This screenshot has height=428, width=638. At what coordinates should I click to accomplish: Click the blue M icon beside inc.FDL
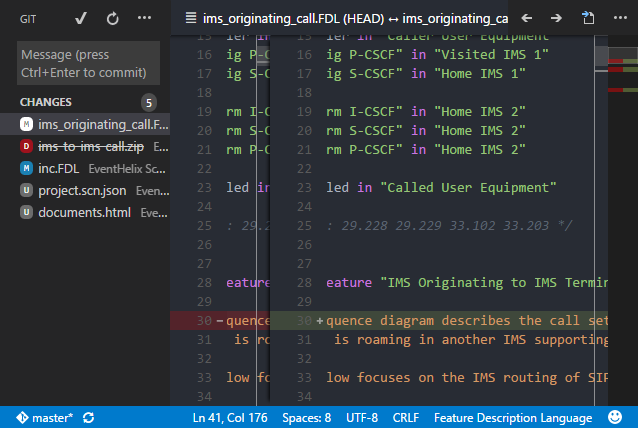[x=26, y=168]
